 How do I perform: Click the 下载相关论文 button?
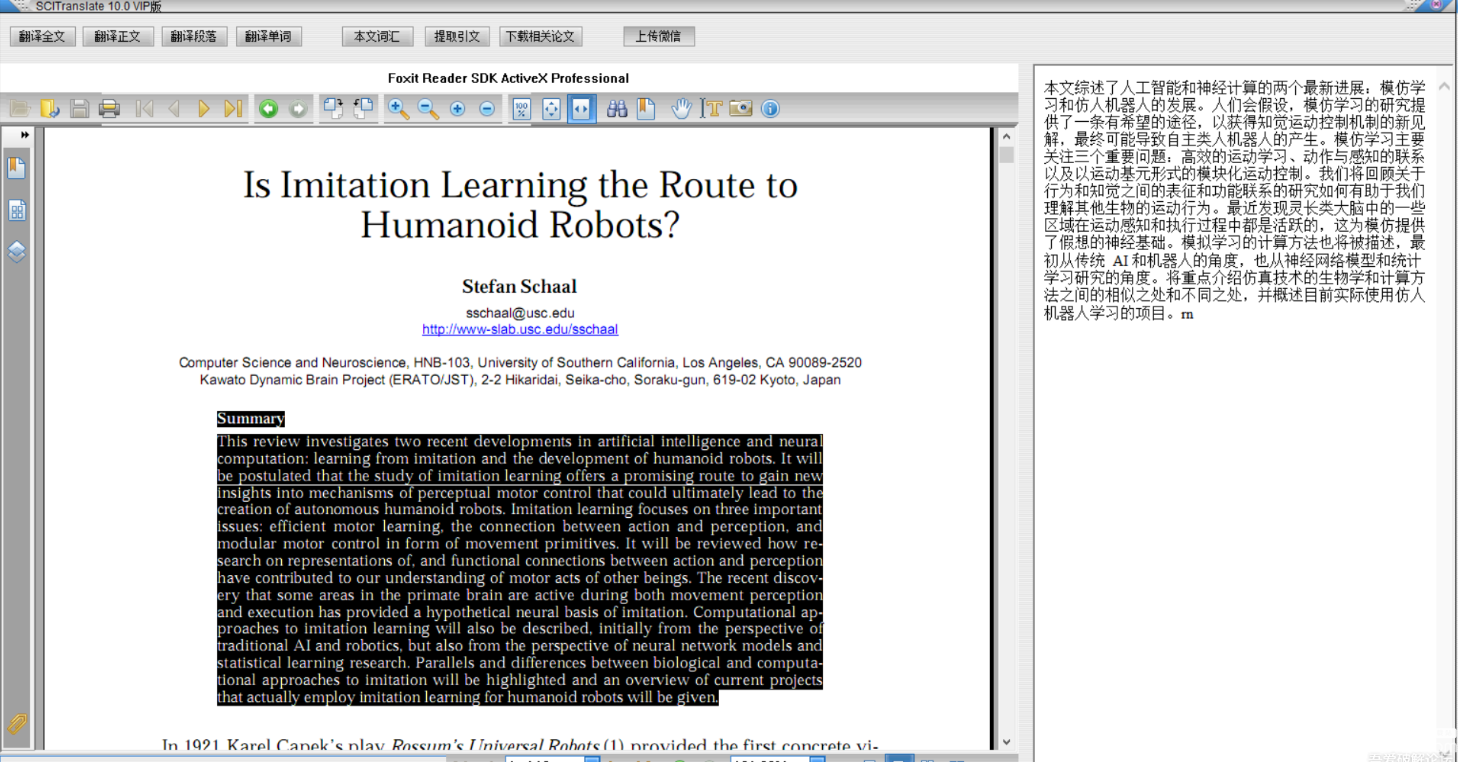(541, 37)
